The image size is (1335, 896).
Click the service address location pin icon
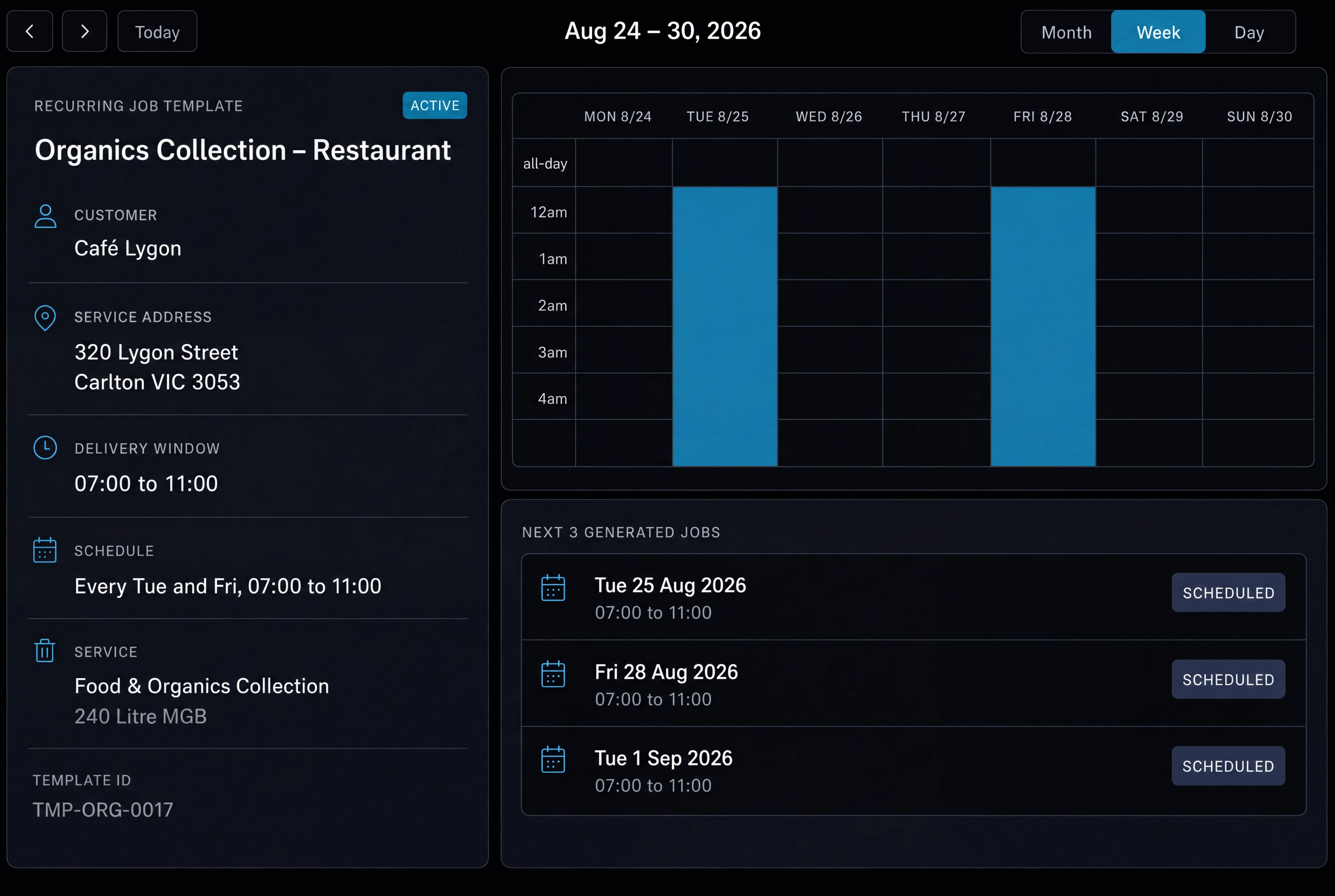point(45,318)
